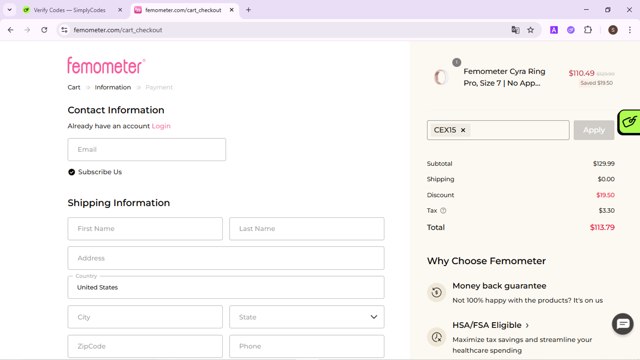Reload the checkout page
640x360 pixels.
[x=44, y=30]
